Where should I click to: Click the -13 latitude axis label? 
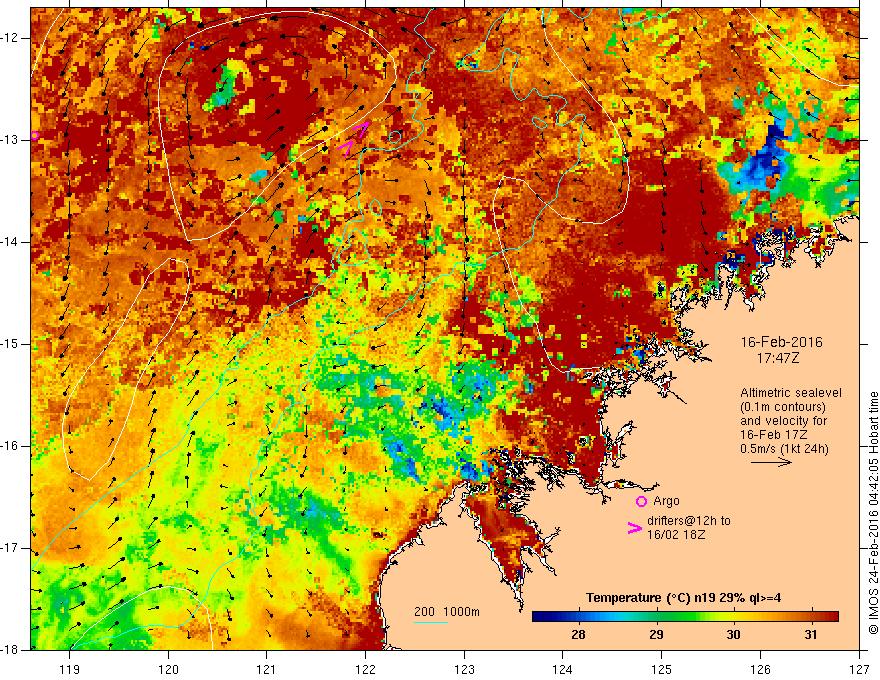10,140
